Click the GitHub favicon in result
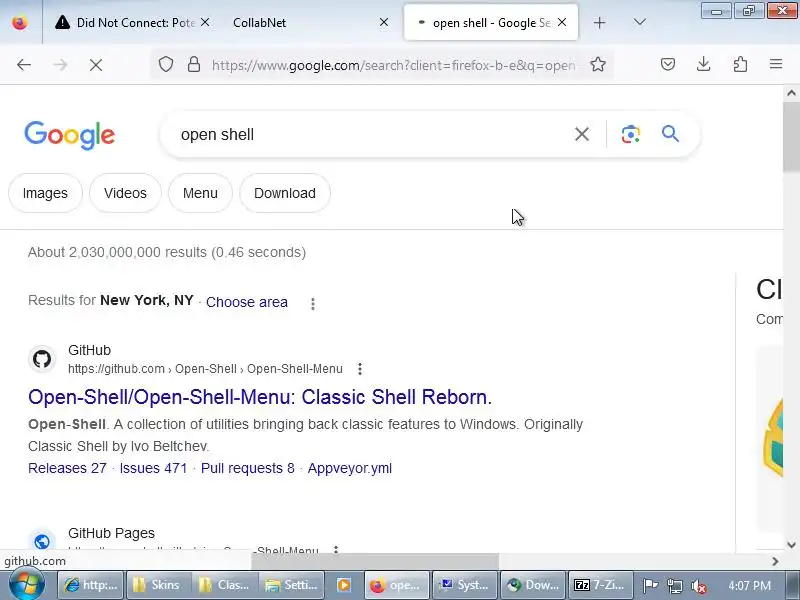The image size is (800, 600). tap(42, 359)
